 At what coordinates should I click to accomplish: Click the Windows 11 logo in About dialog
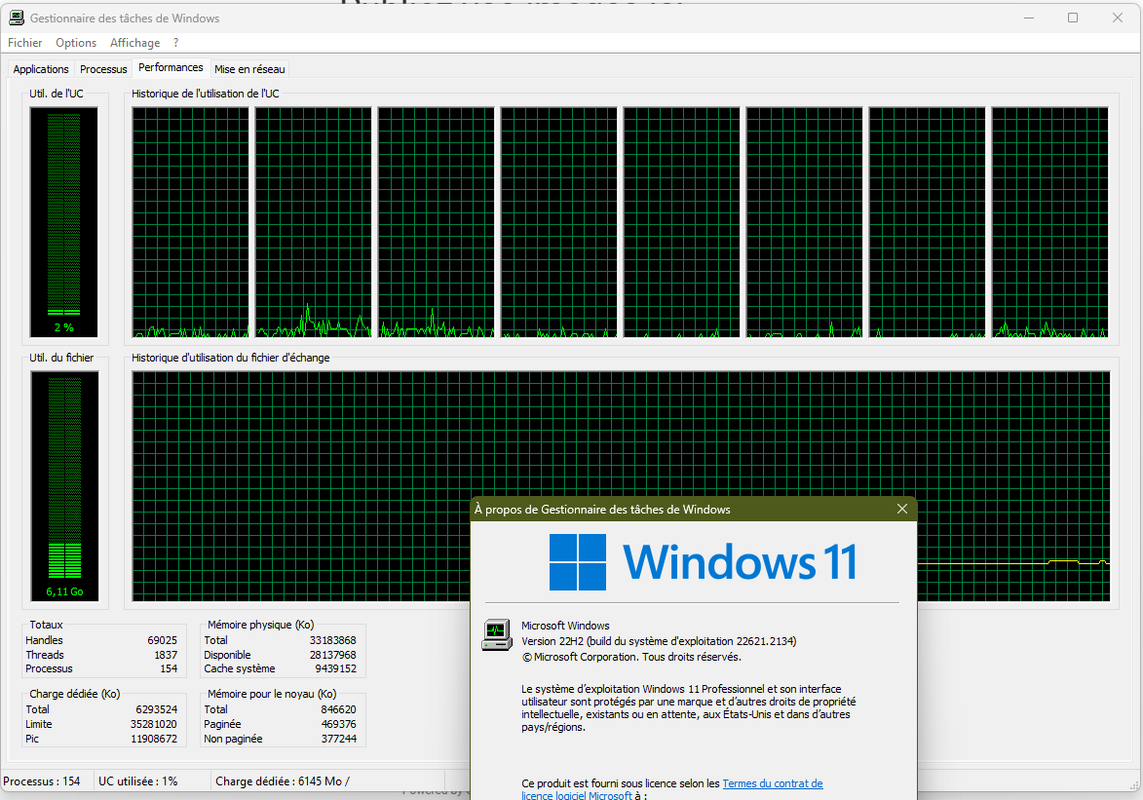[703, 562]
